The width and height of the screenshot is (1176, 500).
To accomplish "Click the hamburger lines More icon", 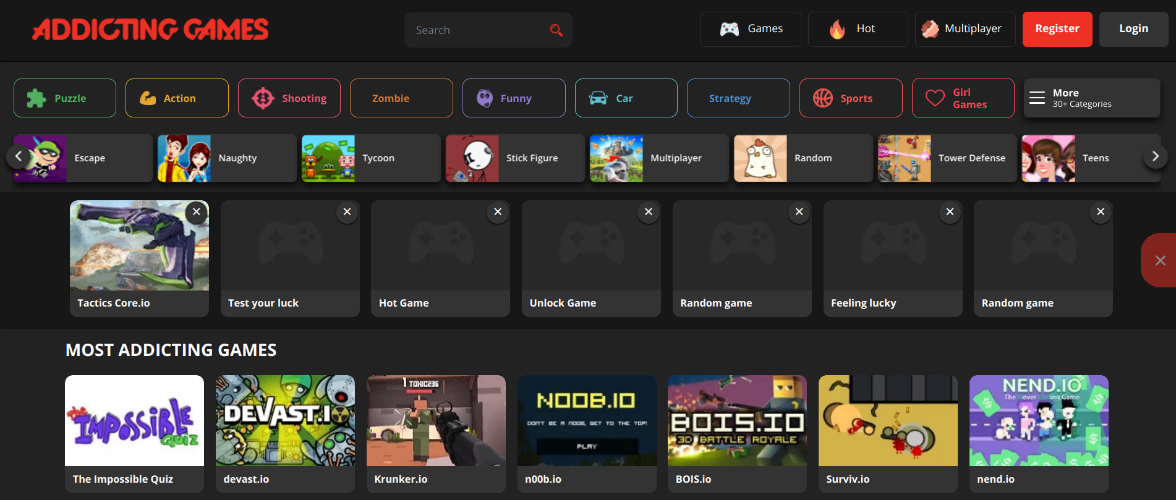I will pyautogui.click(x=1037, y=98).
